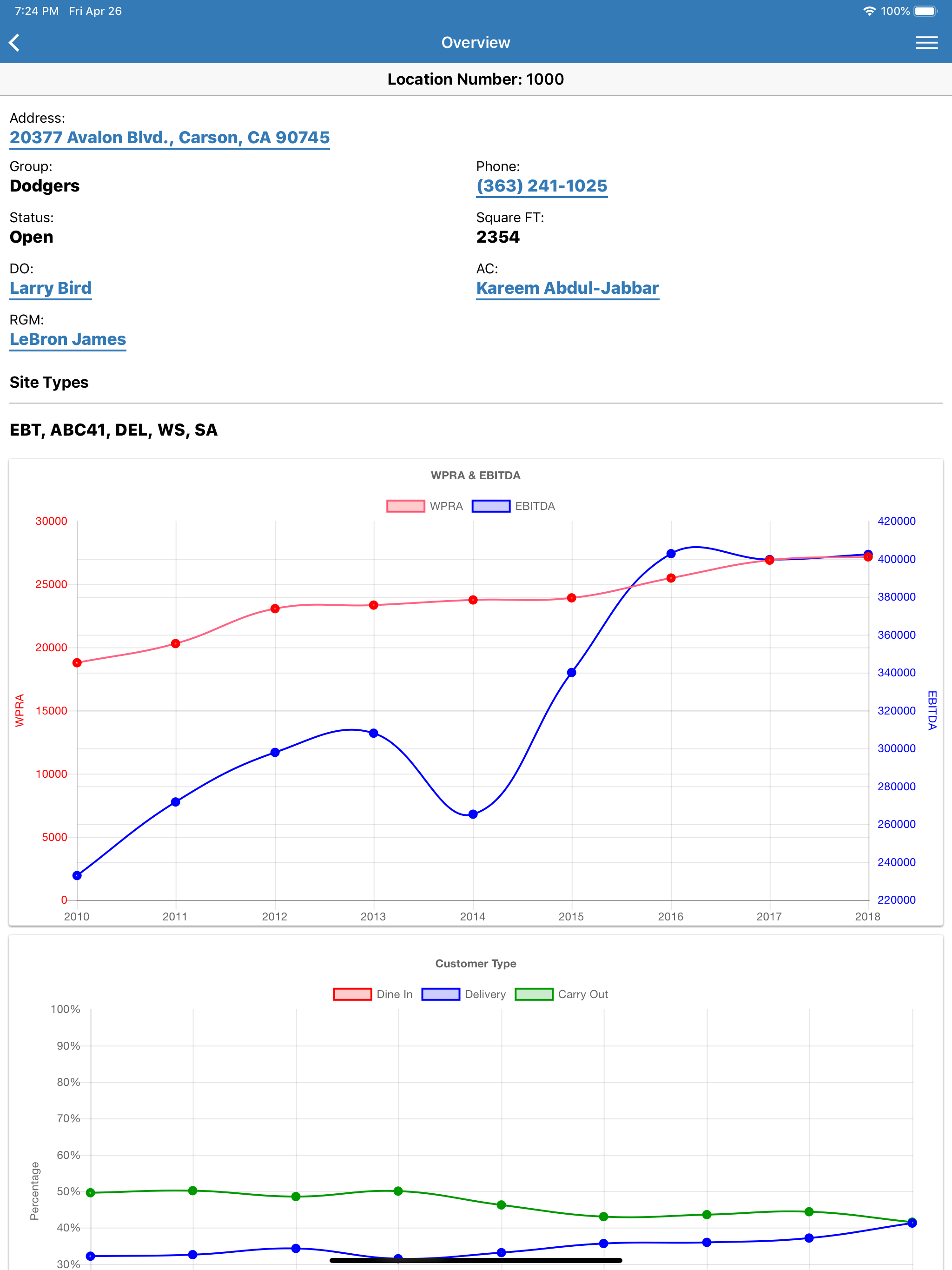Image resolution: width=952 pixels, height=1270 pixels.
Task: Select the 2012 EBITDA data point
Action: 275,753
